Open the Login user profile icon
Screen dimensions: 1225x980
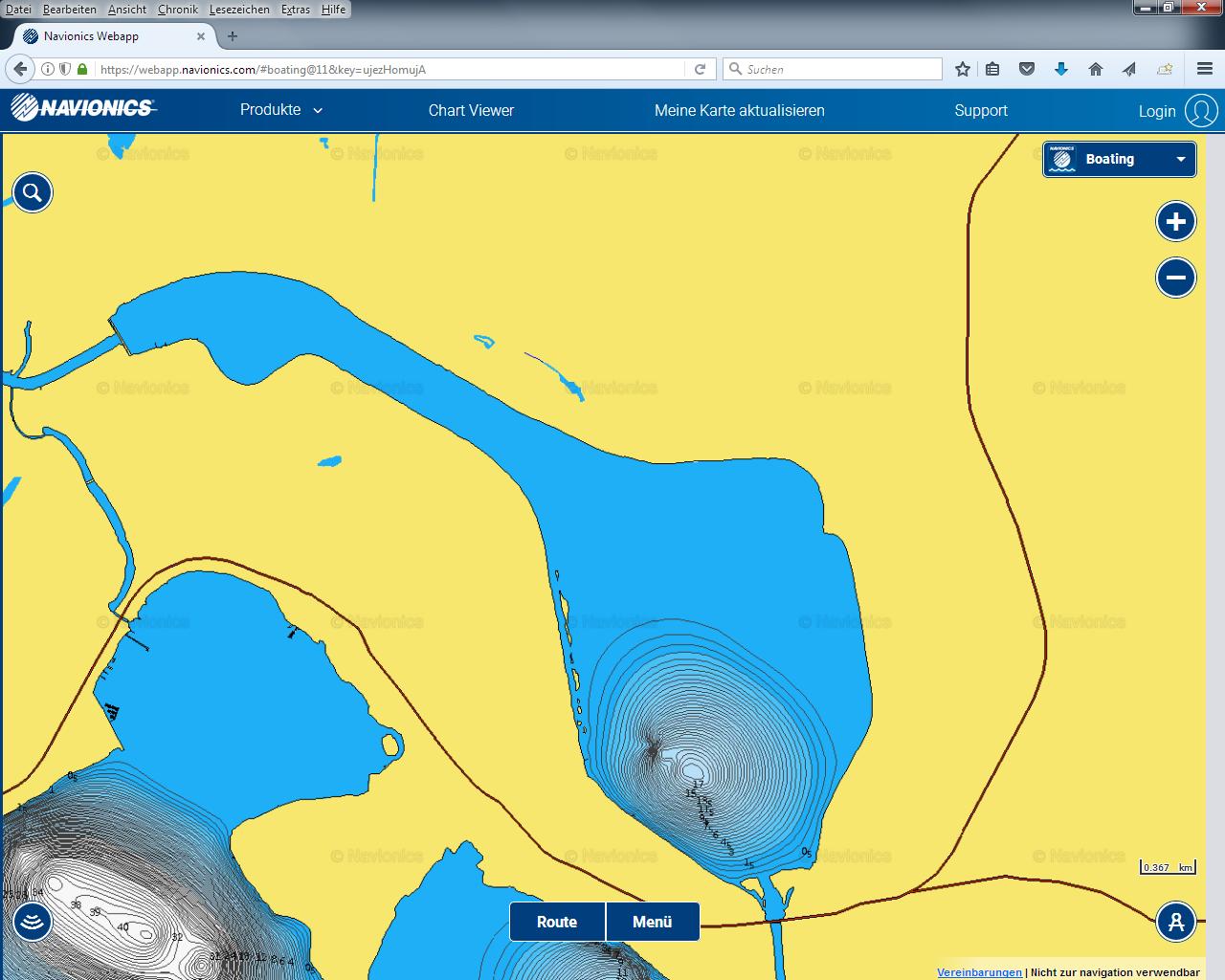pos(1201,111)
